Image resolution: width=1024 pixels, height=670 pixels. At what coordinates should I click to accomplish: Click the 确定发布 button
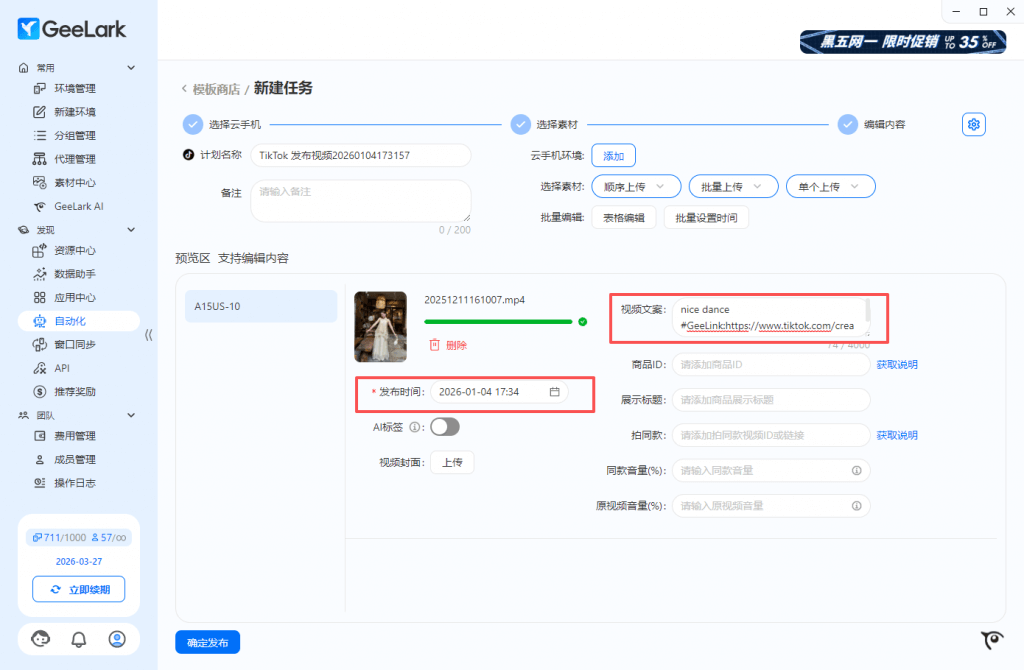[x=207, y=642]
